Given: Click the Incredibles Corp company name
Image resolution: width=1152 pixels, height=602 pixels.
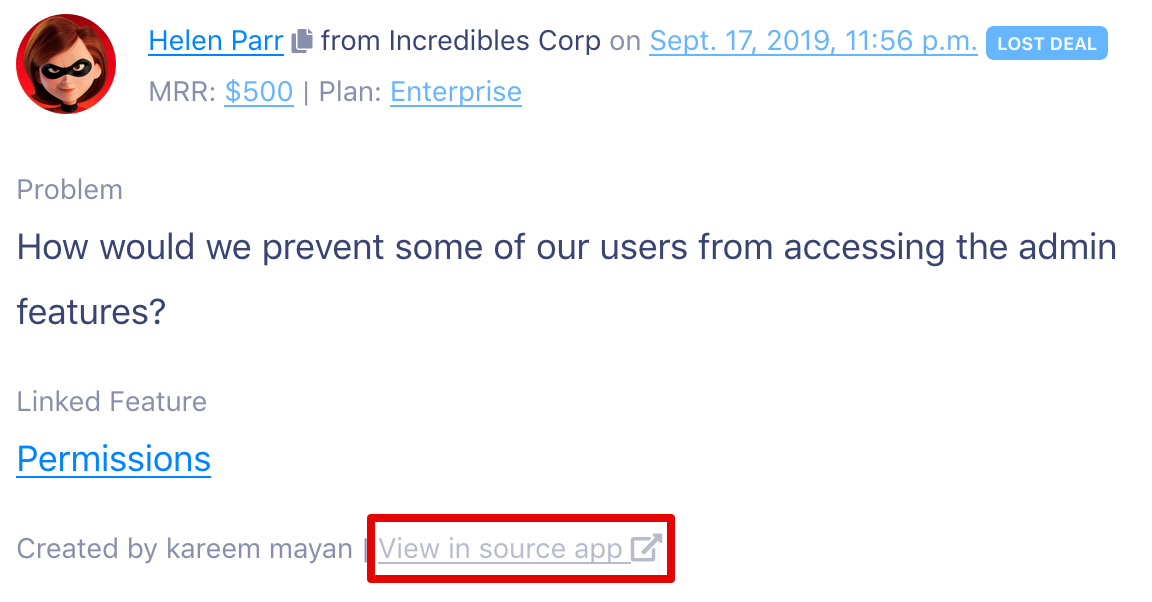Looking at the screenshot, I should click(x=494, y=41).
